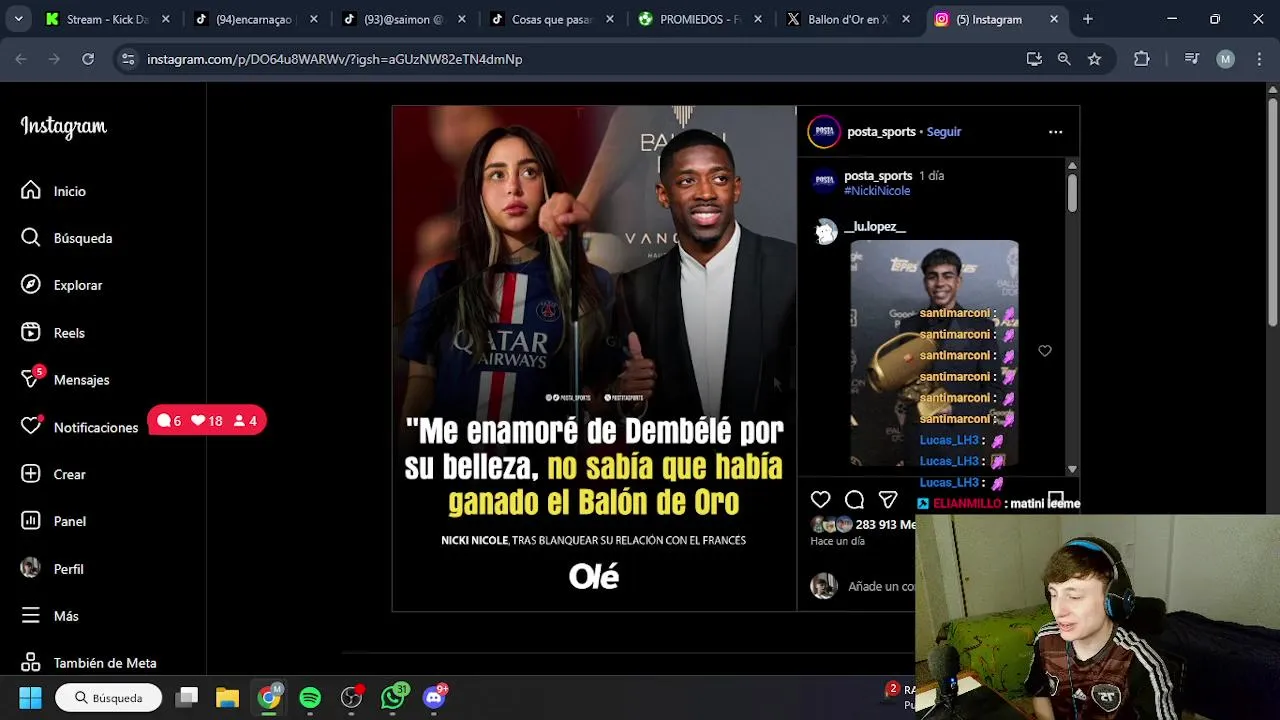Click the comments scroll down arrow
The width and height of the screenshot is (1280, 720).
[1072, 469]
